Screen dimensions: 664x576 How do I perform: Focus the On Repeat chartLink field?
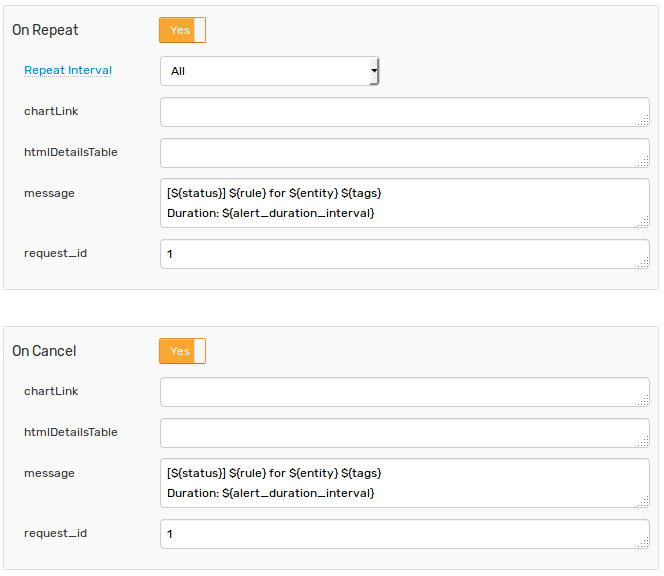point(405,112)
